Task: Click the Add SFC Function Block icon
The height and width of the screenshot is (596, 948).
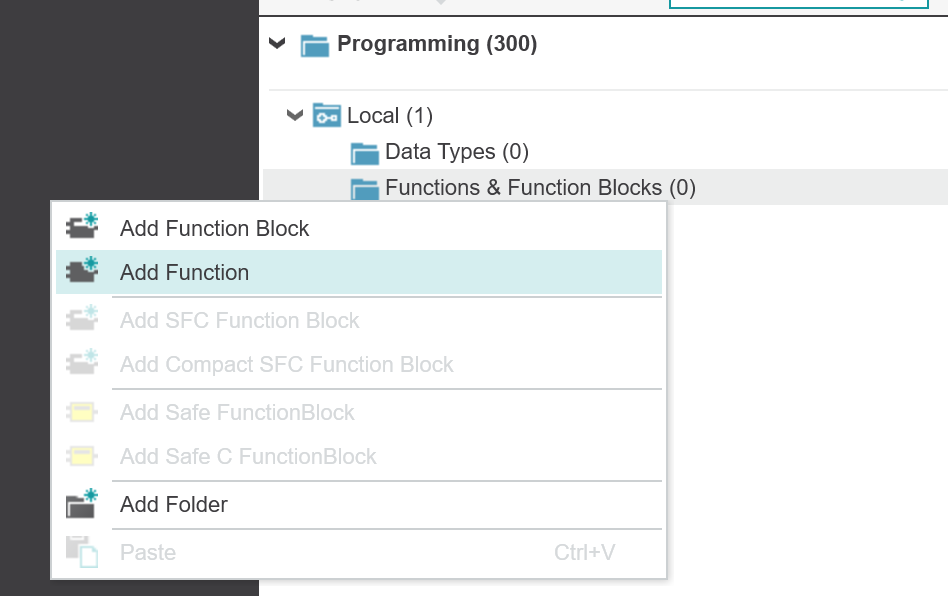Action: click(82, 318)
